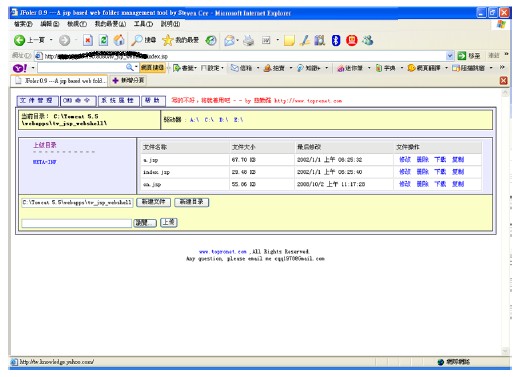Open a new tab via 新增分頁

coord(128,80)
